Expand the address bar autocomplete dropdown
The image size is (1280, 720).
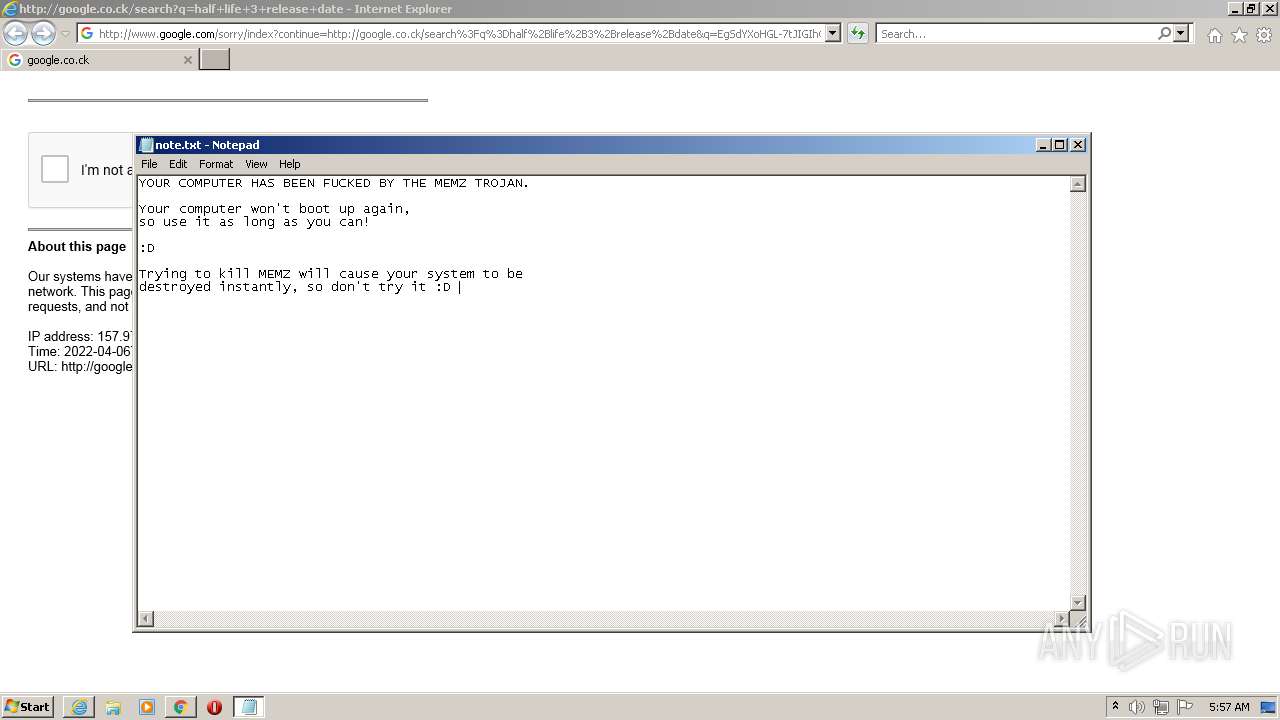[833, 34]
